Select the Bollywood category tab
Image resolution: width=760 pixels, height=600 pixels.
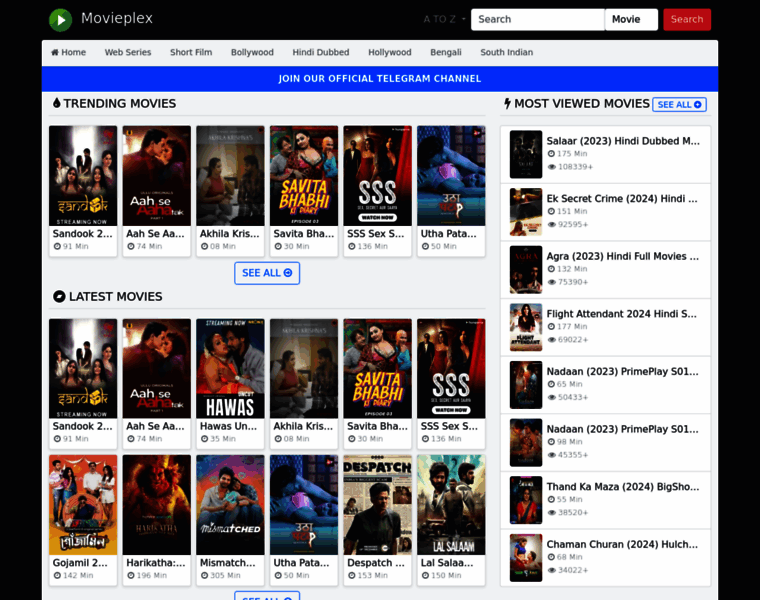252,52
